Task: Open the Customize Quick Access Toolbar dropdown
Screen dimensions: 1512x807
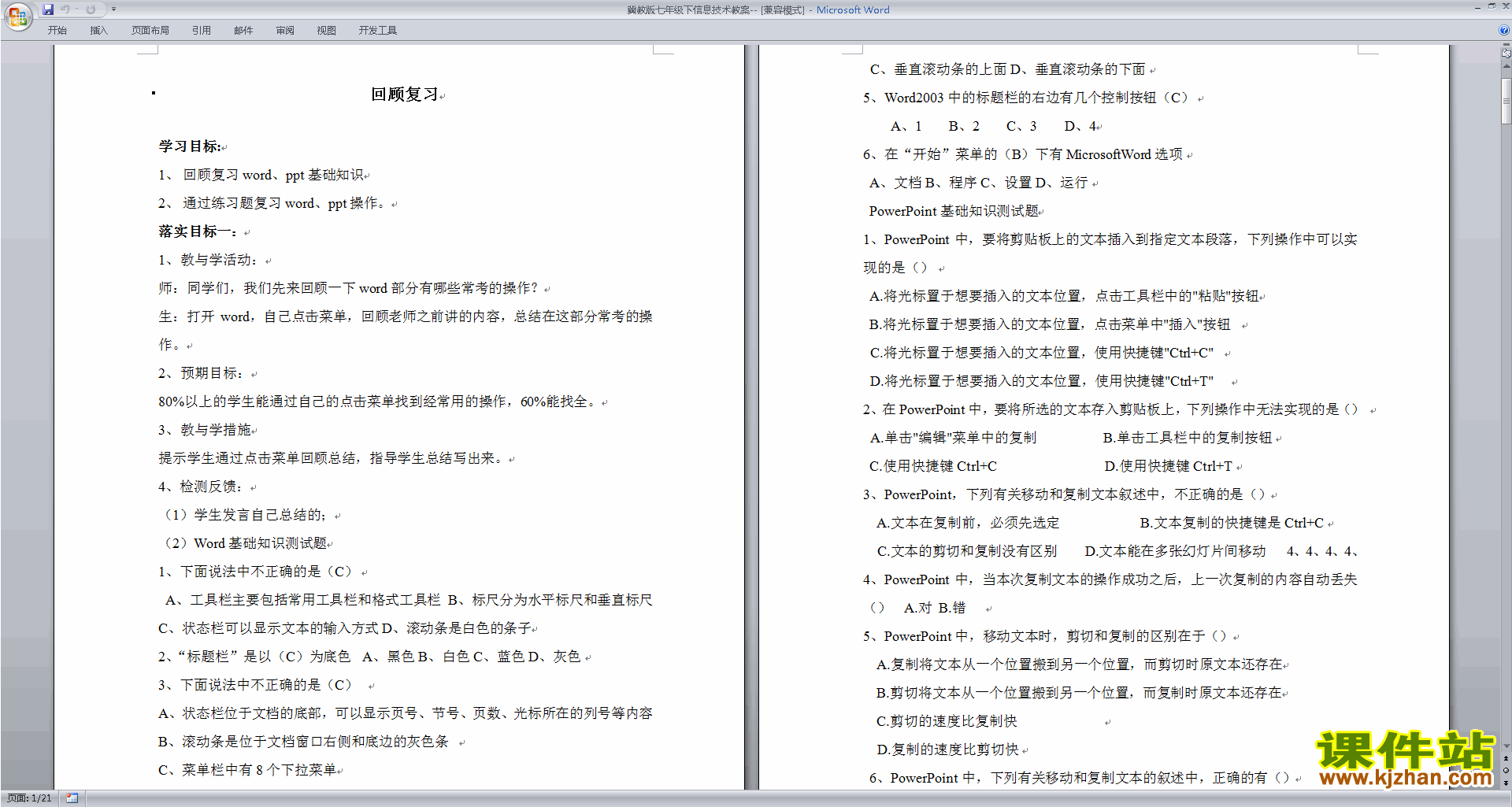Action: tap(113, 9)
